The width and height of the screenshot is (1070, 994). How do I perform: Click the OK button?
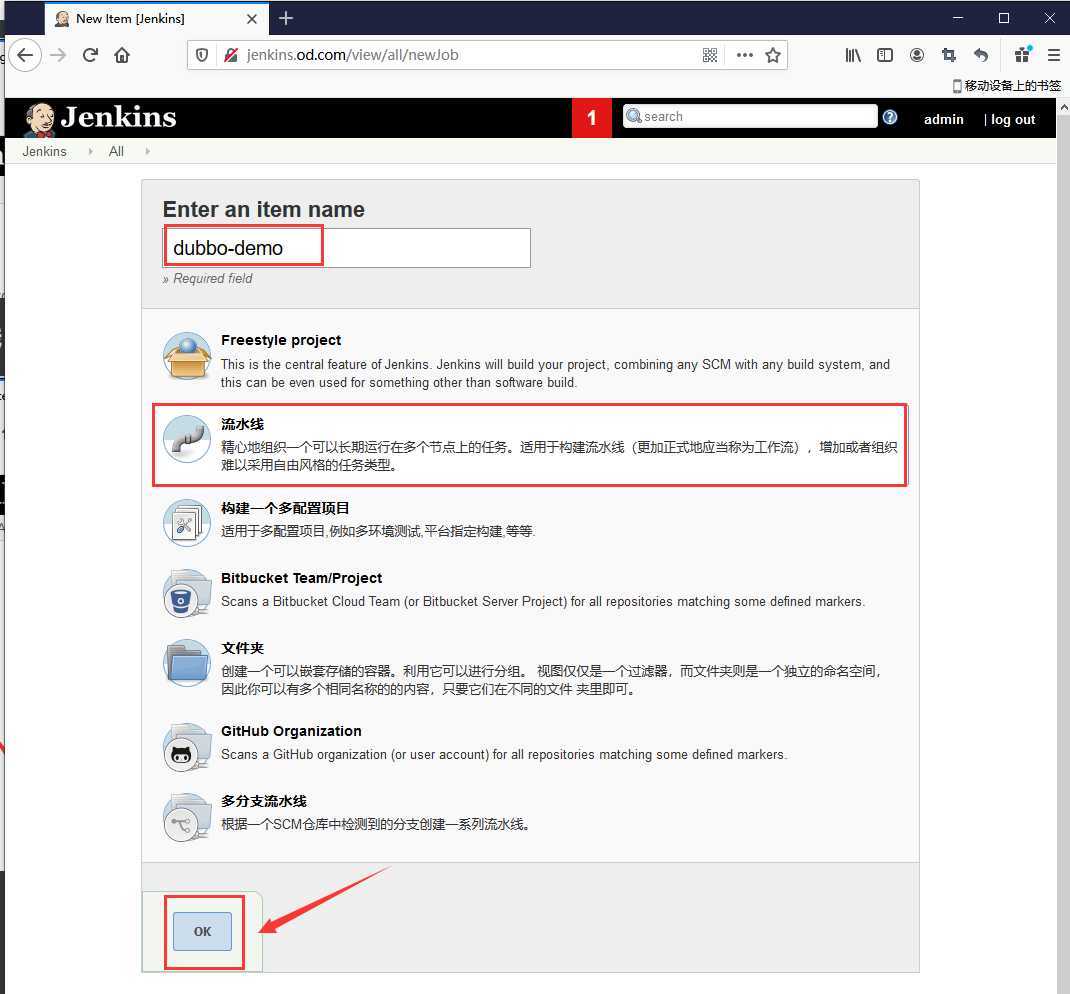point(203,931)
